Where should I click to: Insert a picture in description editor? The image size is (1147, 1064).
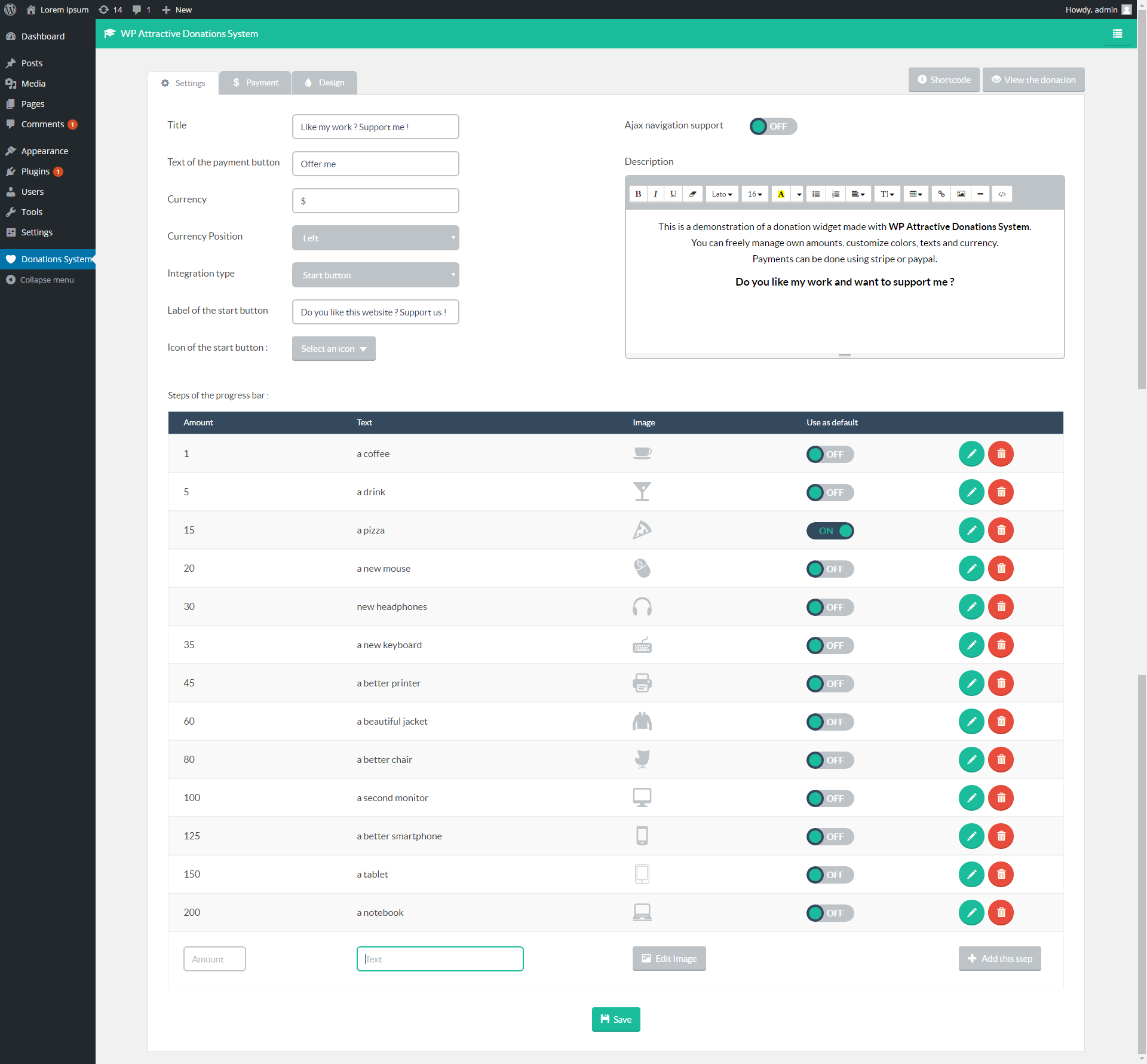[961, 194]
